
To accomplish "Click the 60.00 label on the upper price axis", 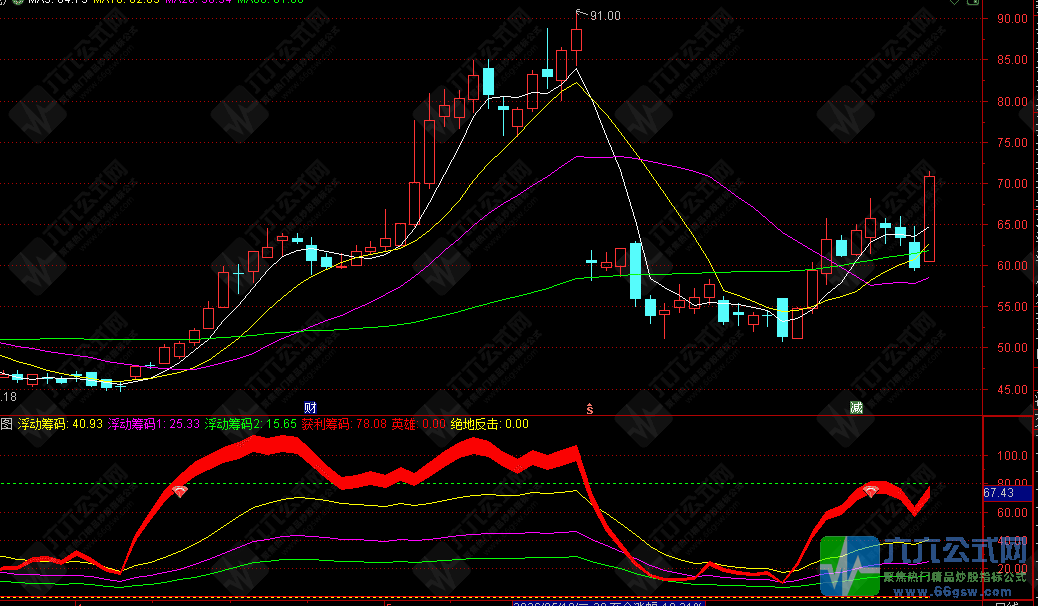I will click(1012, 266).
